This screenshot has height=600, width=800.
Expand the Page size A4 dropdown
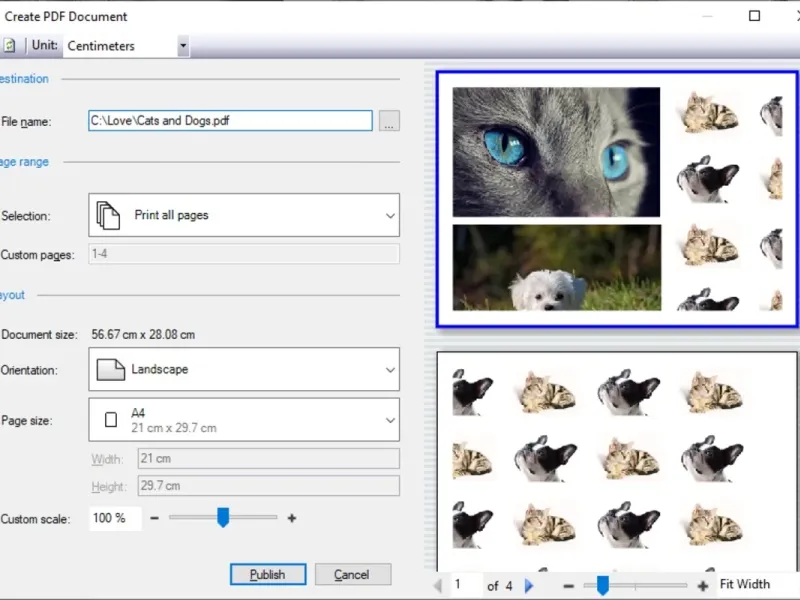(390, 420)
